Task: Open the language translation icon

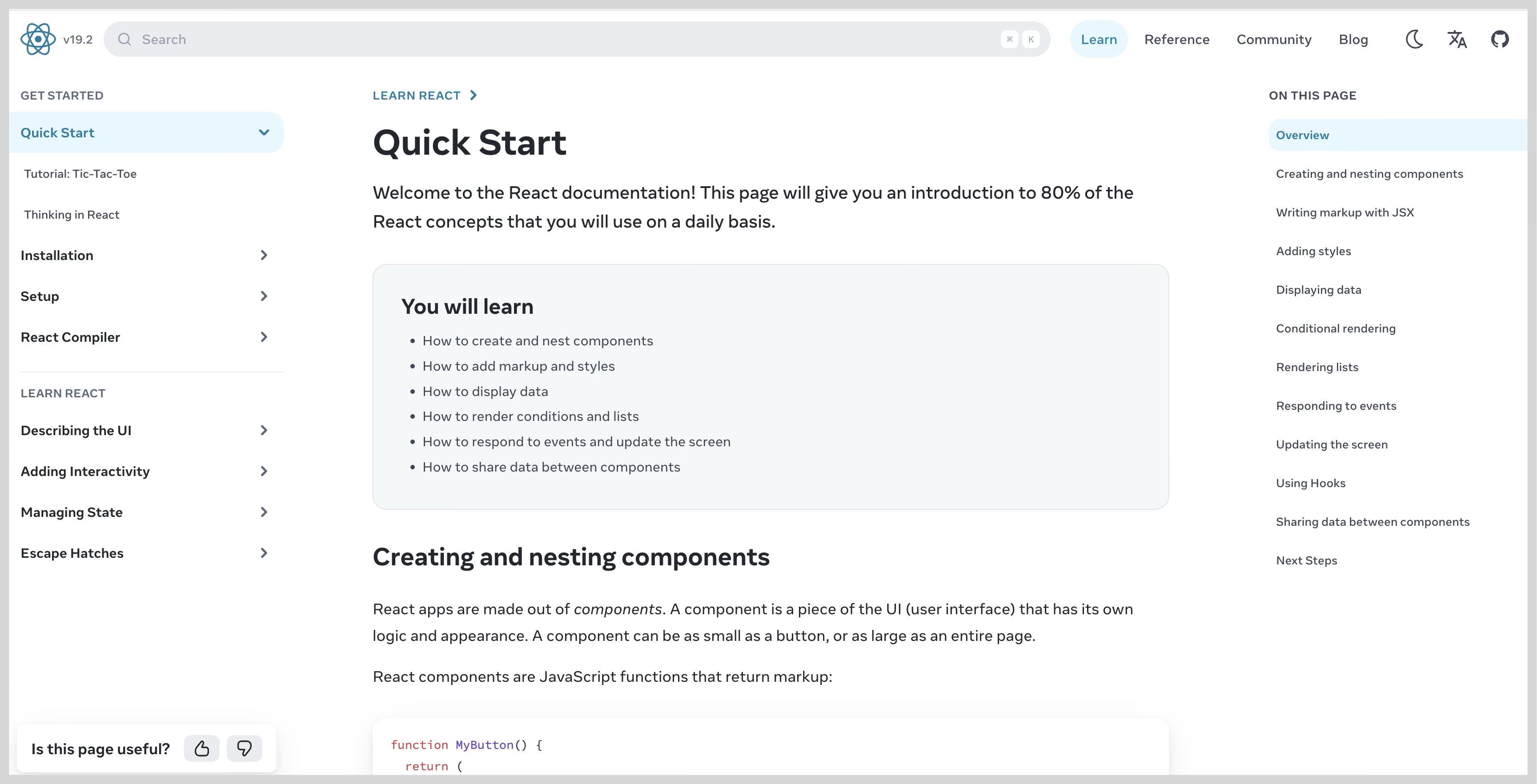Action: [x=1457, y=39]
